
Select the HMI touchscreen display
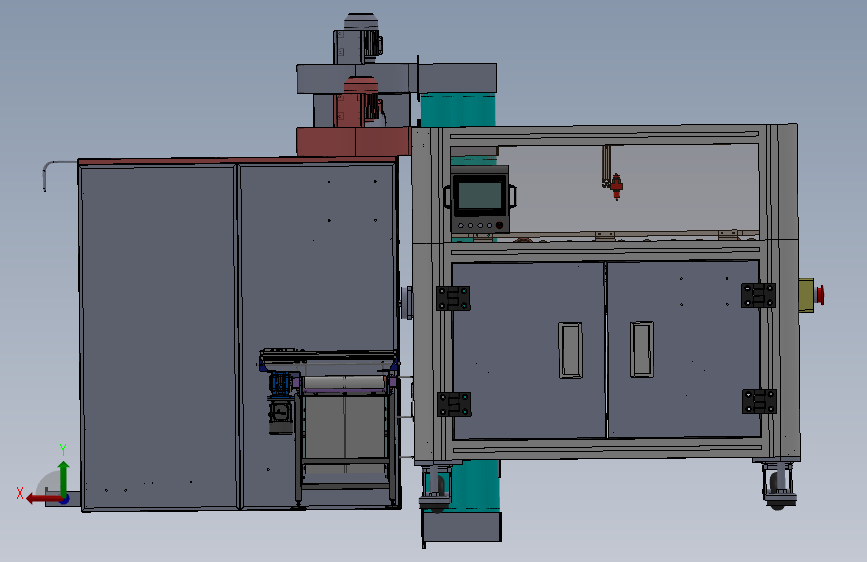479,196
